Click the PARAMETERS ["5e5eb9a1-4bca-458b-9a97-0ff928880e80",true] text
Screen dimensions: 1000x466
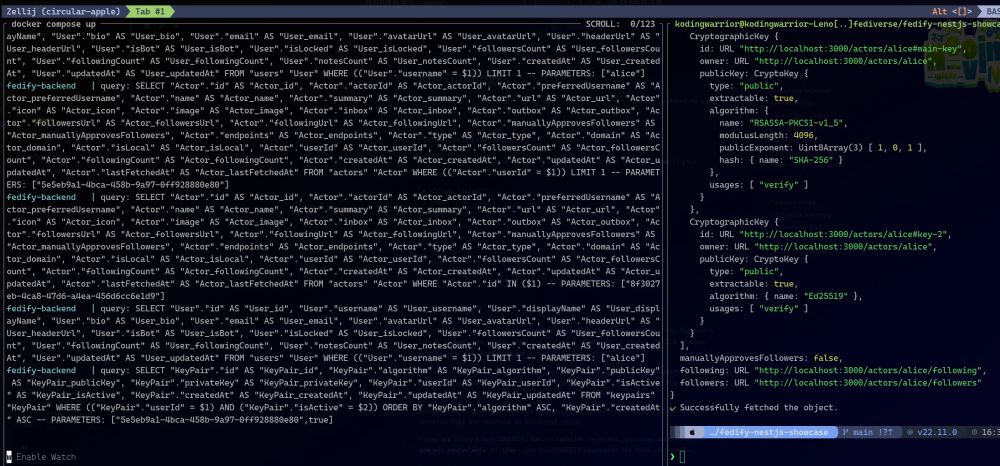[192, 420]
